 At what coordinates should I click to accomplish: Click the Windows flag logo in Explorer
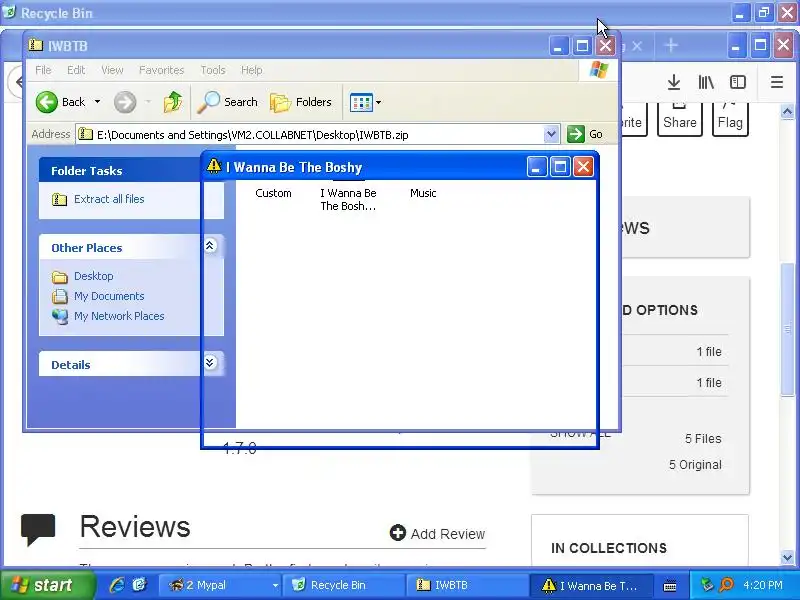tap(598, 70)
